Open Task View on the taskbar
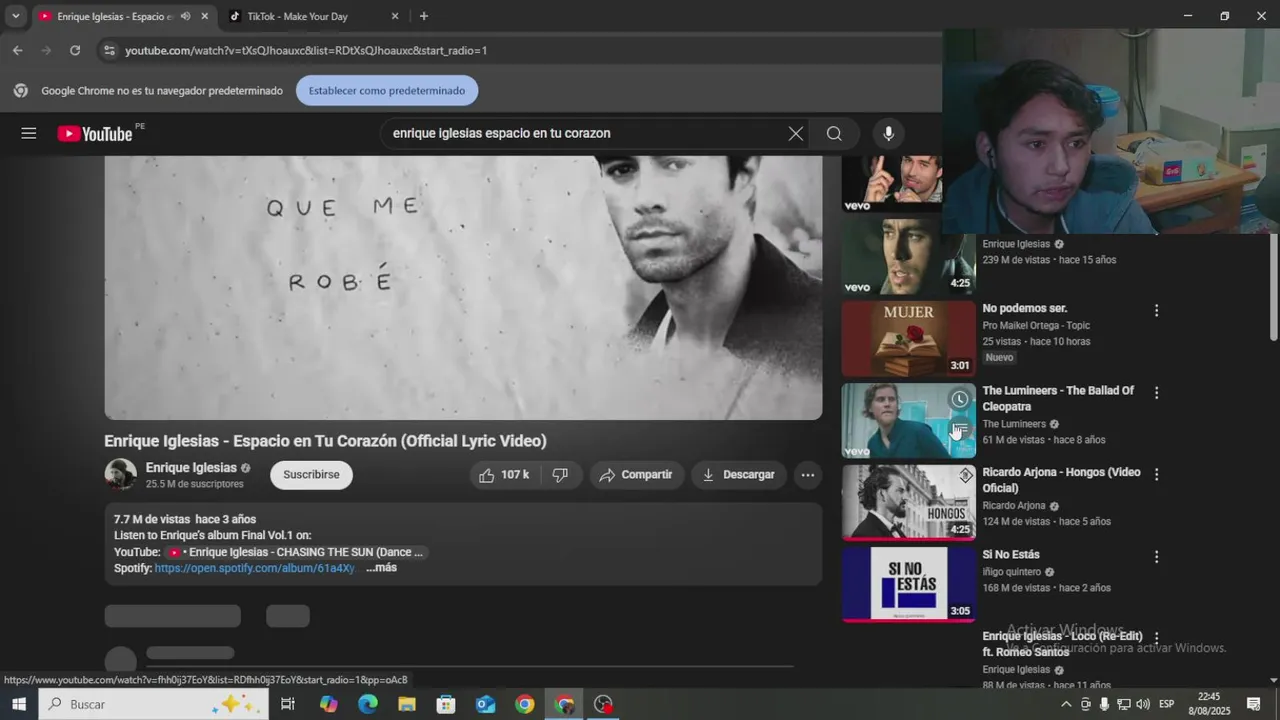This screenshot has height=720, width=1280. click(288, 704)
